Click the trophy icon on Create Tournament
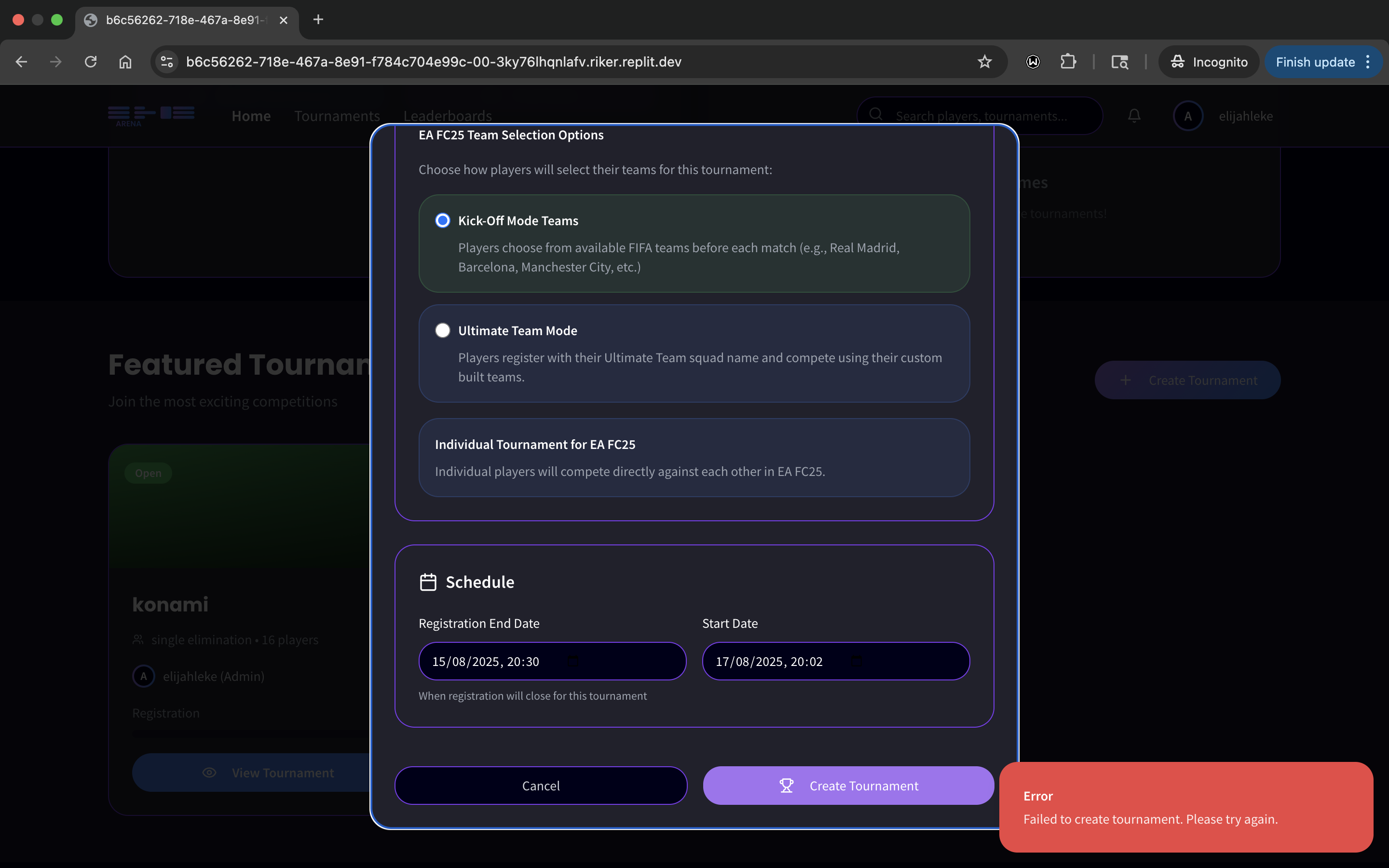The image size is (1389, 868). (786, 786)
